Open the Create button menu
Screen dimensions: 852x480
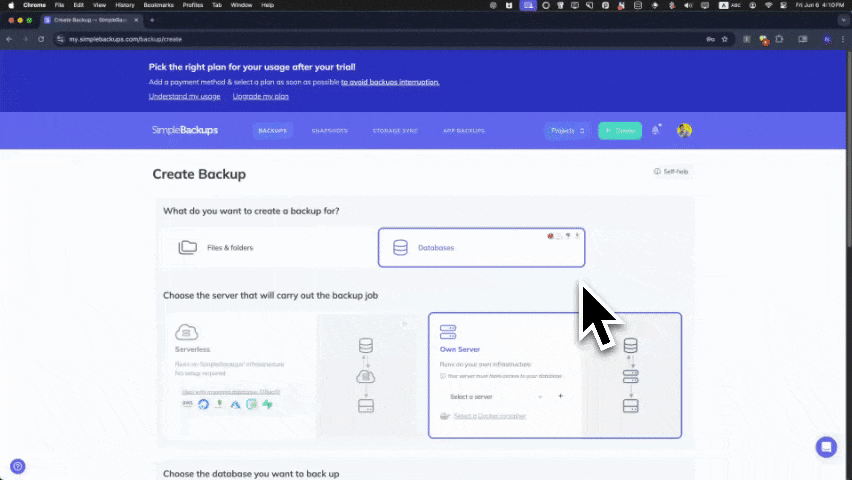620,130
